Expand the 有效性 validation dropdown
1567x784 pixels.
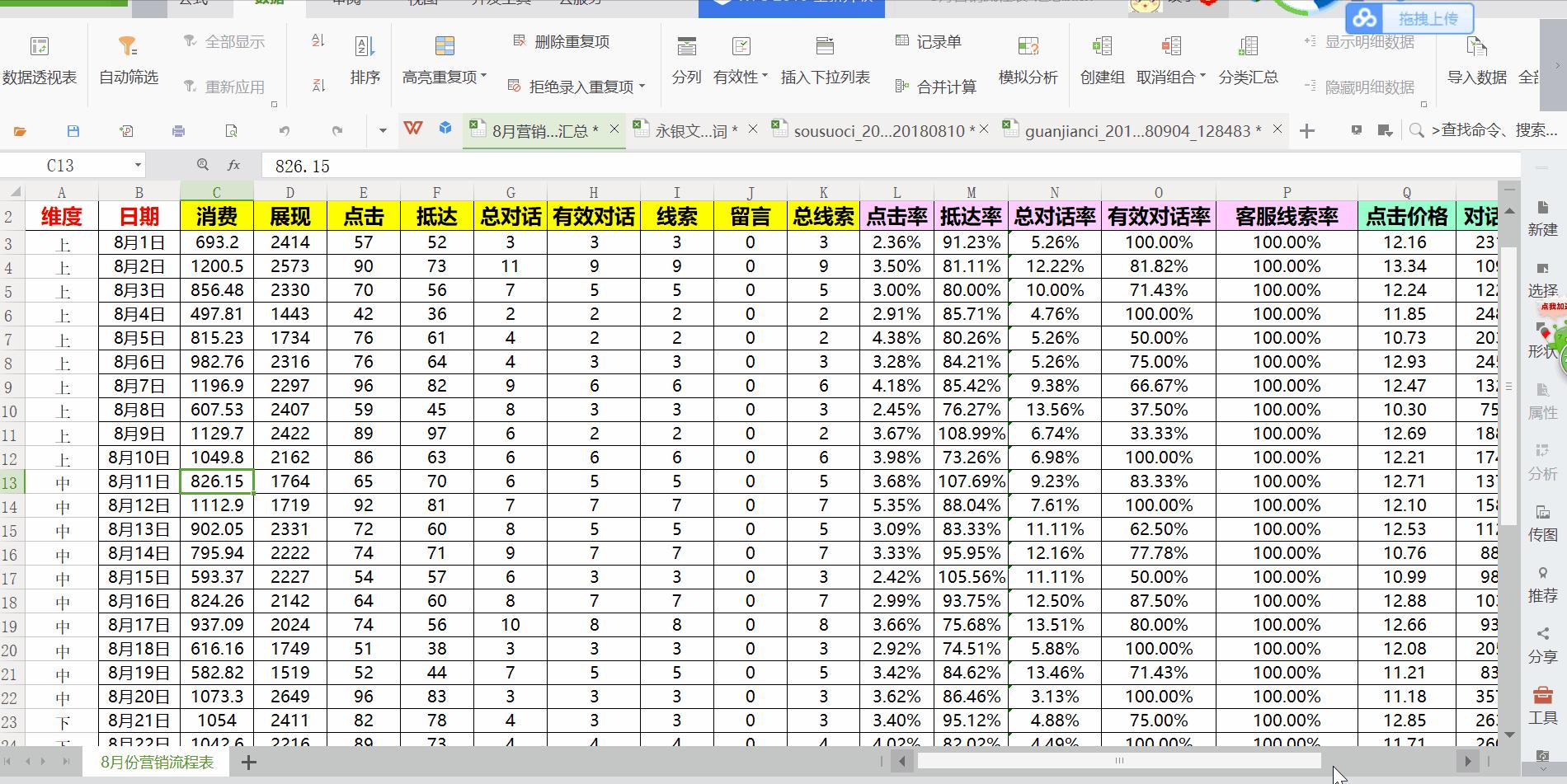tap(764, 73)
